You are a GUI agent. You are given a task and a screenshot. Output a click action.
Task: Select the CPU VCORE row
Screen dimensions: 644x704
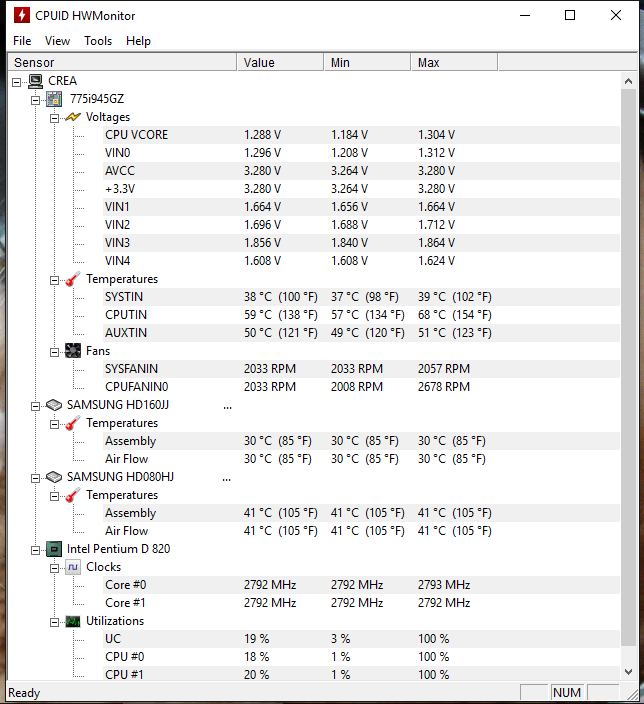pos(362,135)
